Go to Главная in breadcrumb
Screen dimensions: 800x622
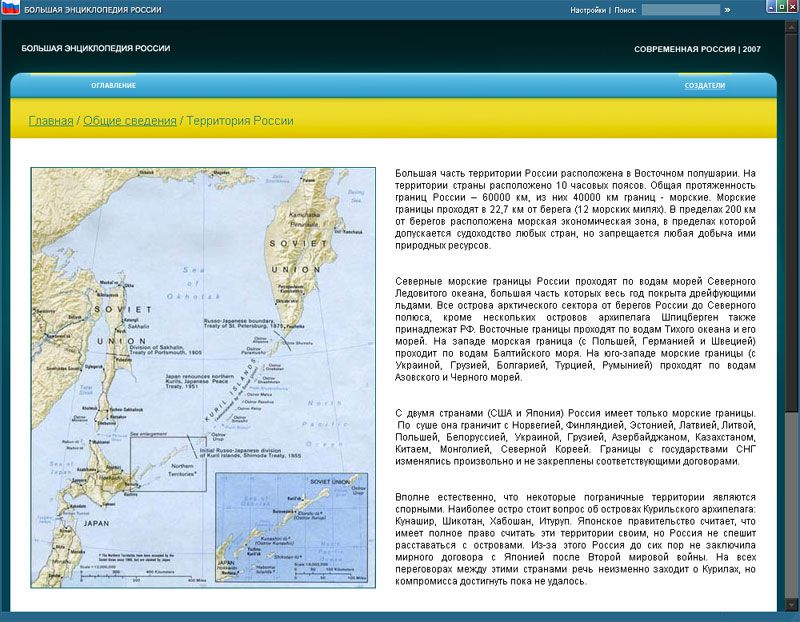51,121
